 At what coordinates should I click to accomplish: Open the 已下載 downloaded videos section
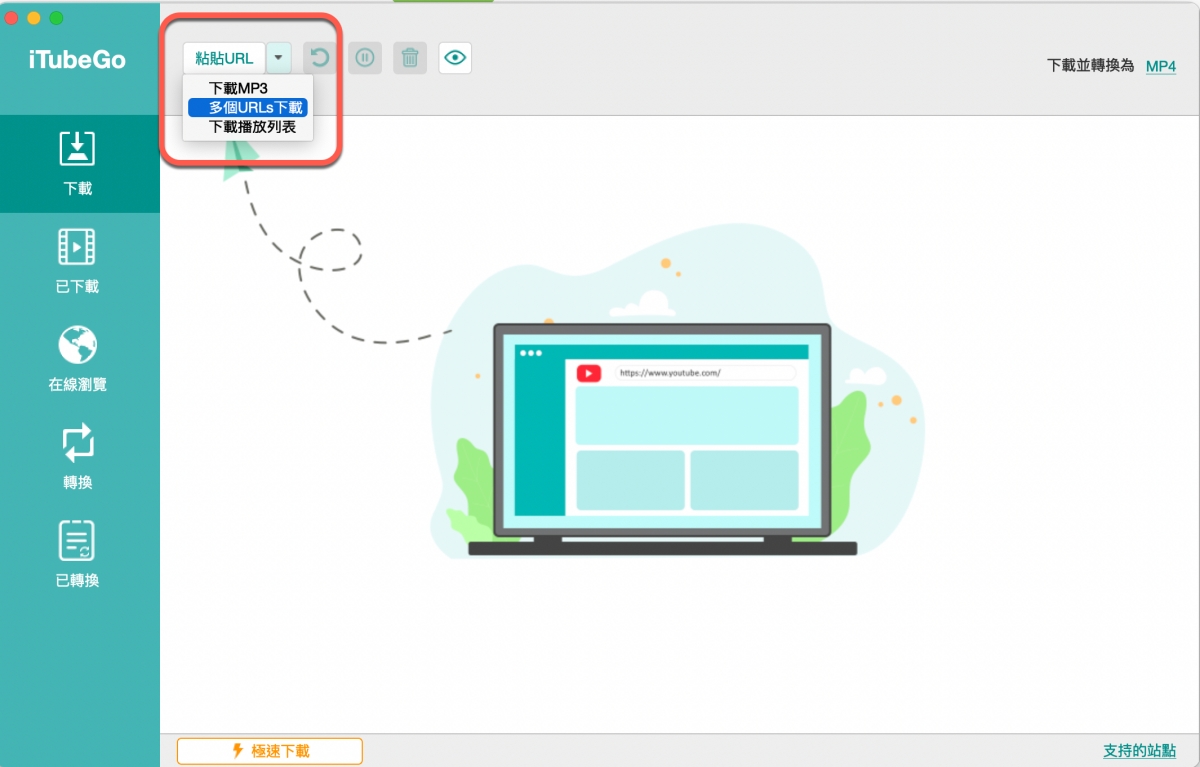(78, 261)
